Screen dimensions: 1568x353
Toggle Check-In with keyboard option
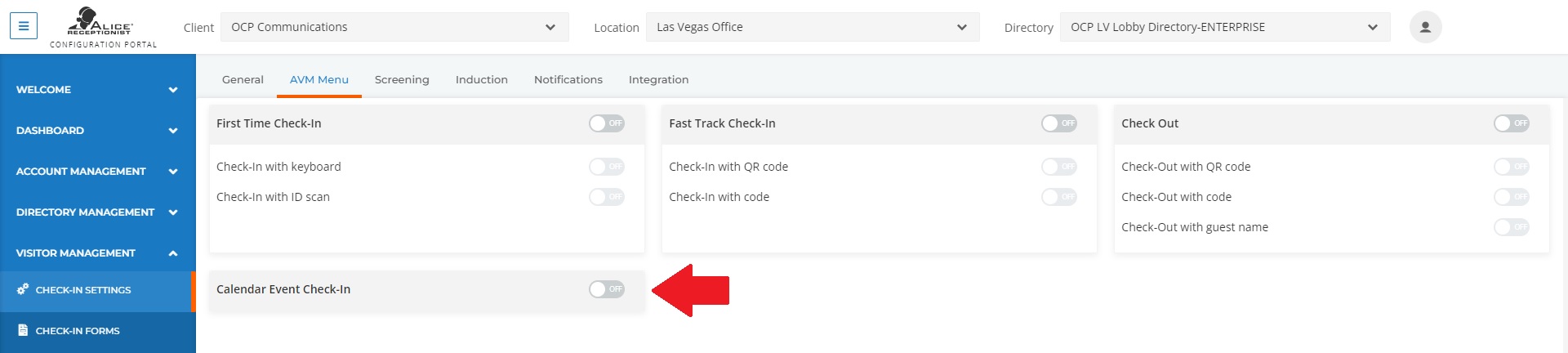click(607, 167)
